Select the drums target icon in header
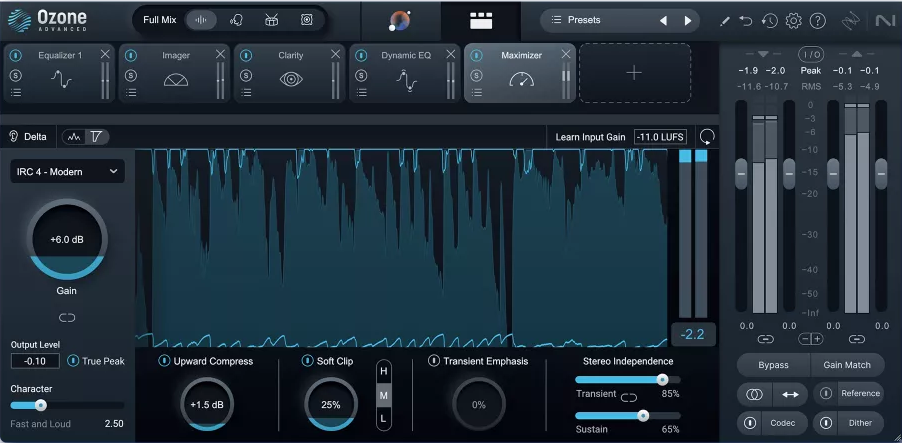902x443 pixels. point(272,20)
